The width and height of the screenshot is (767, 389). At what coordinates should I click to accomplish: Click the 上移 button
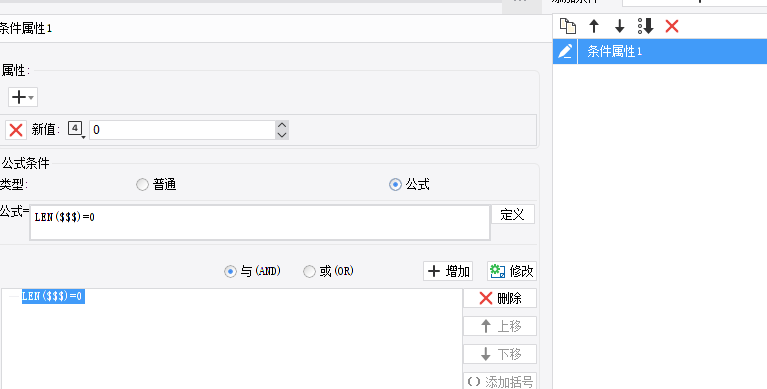[500, 326]
